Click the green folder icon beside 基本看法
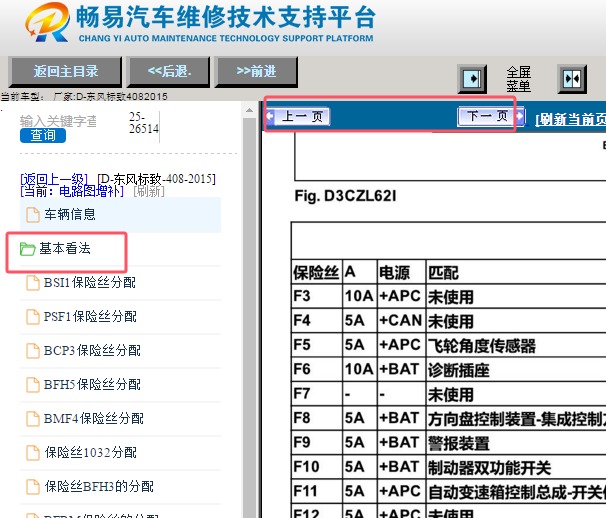 (27, 249)
